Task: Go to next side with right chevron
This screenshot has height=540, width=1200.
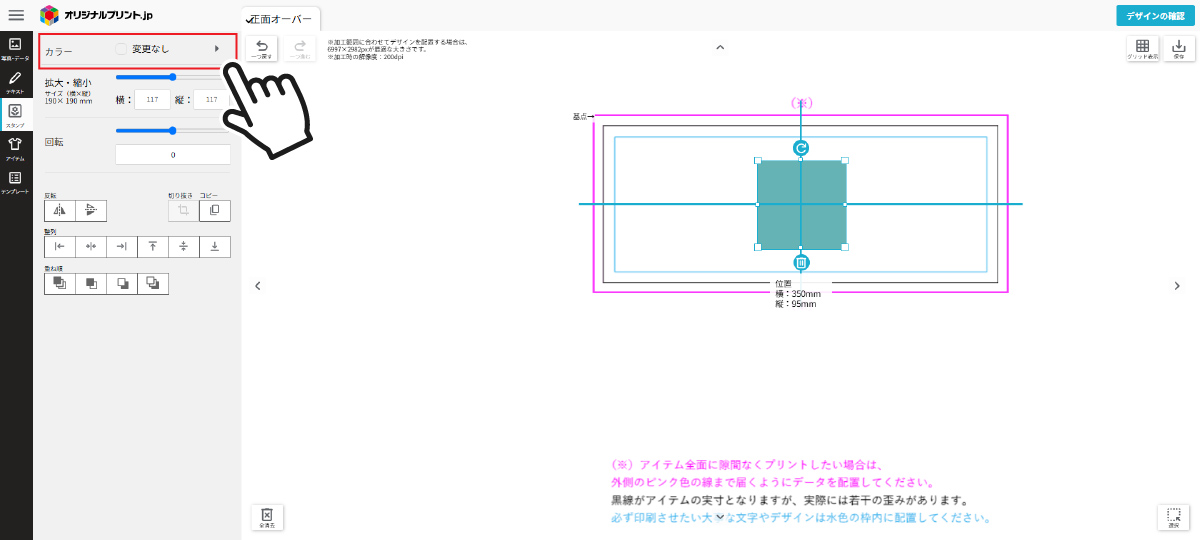Action: (1177, 286)
